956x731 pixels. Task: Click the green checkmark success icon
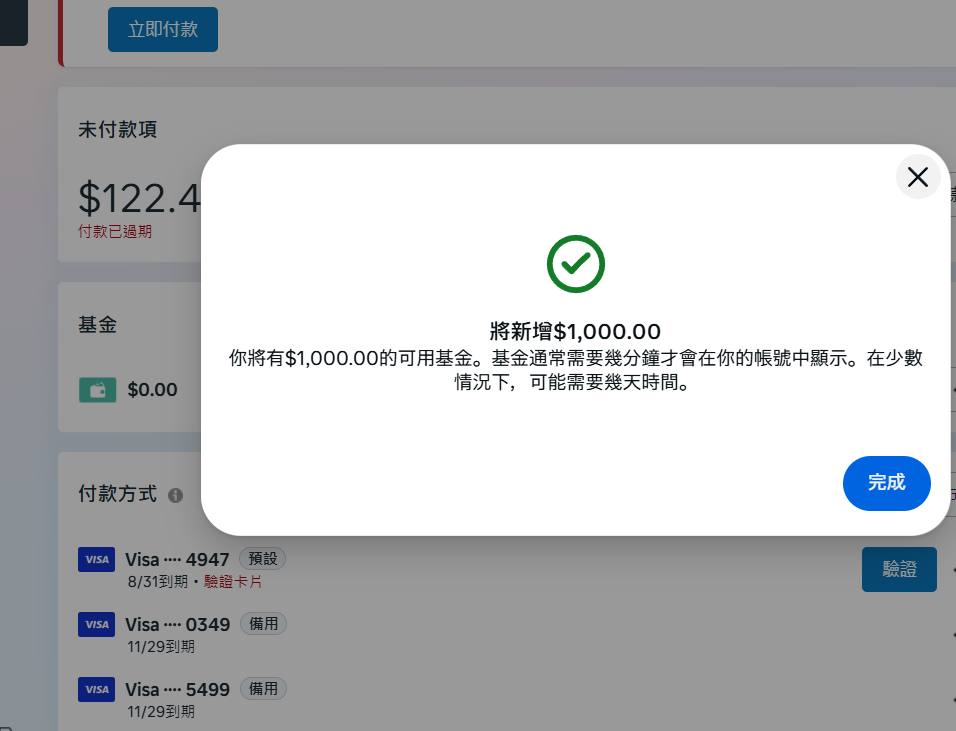coord(576,264)
